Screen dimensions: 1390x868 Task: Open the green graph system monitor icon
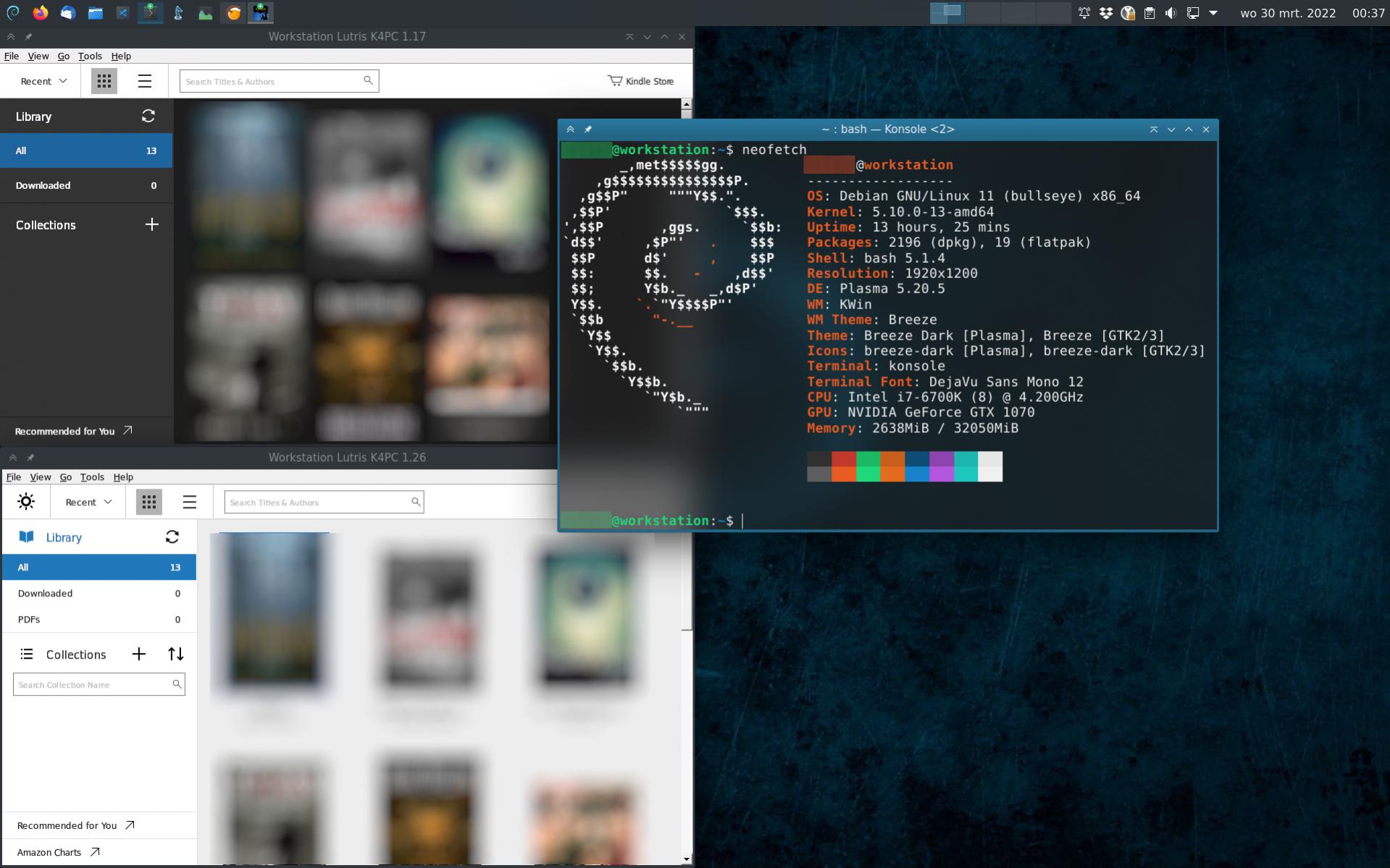coord(206,12)
